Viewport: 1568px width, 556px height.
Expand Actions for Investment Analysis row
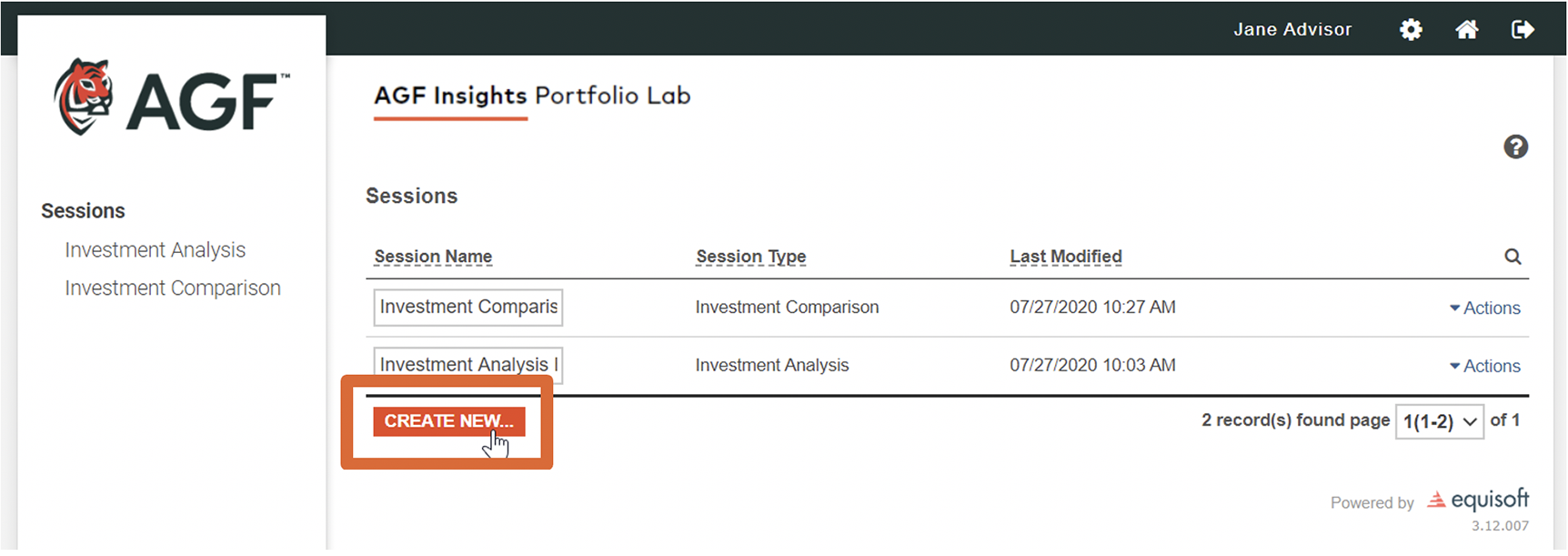1484,366
